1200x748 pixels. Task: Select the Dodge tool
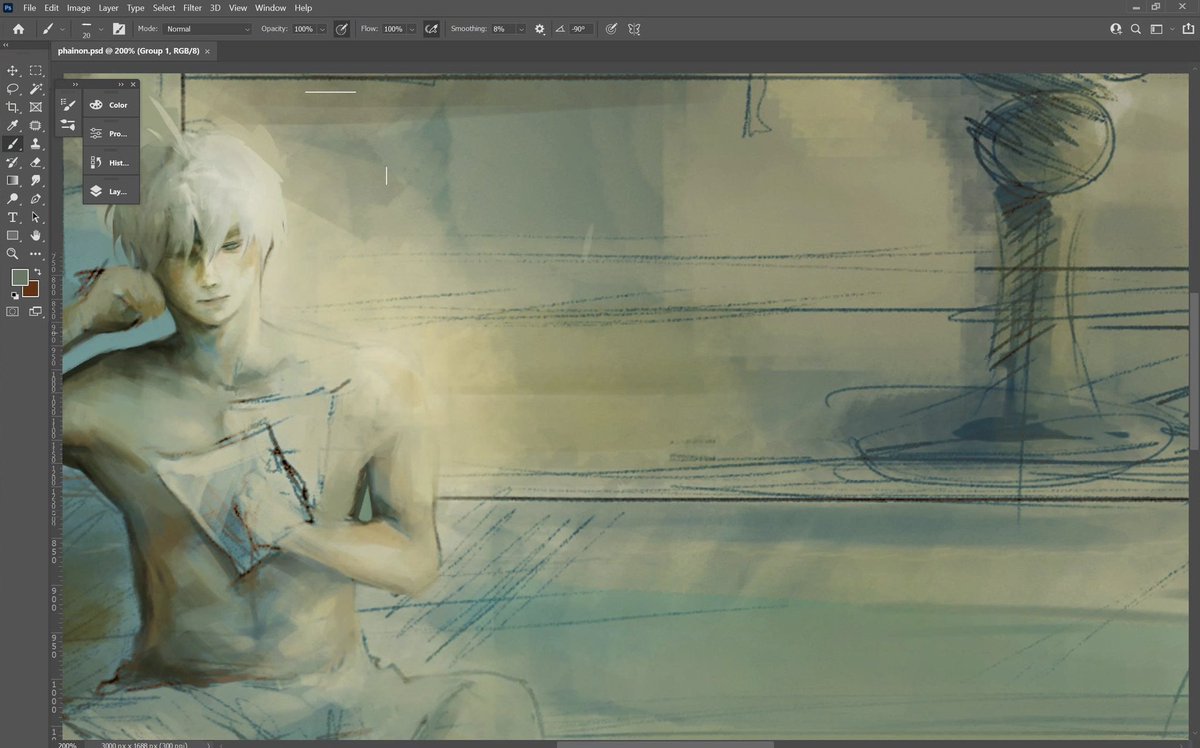[x=13, y=199]
